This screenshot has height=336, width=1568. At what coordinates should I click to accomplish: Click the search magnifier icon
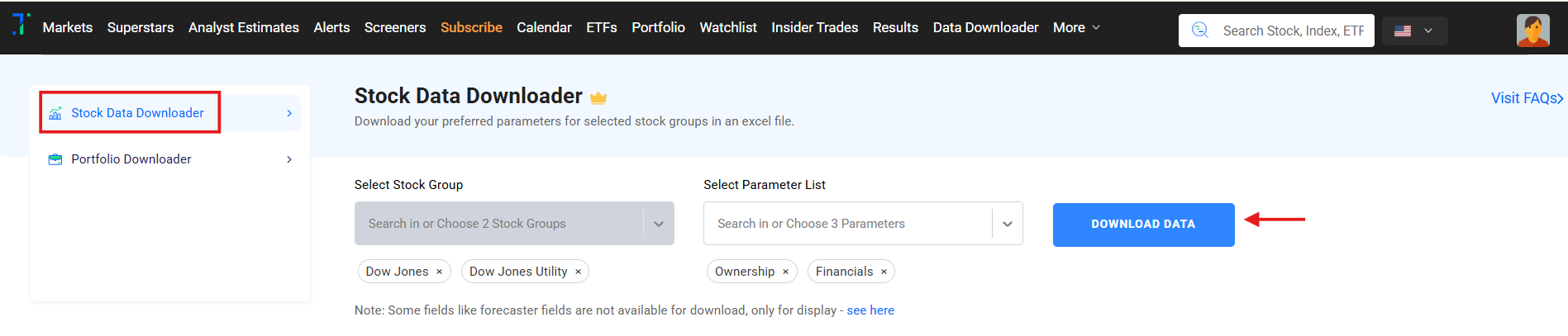1199,31
